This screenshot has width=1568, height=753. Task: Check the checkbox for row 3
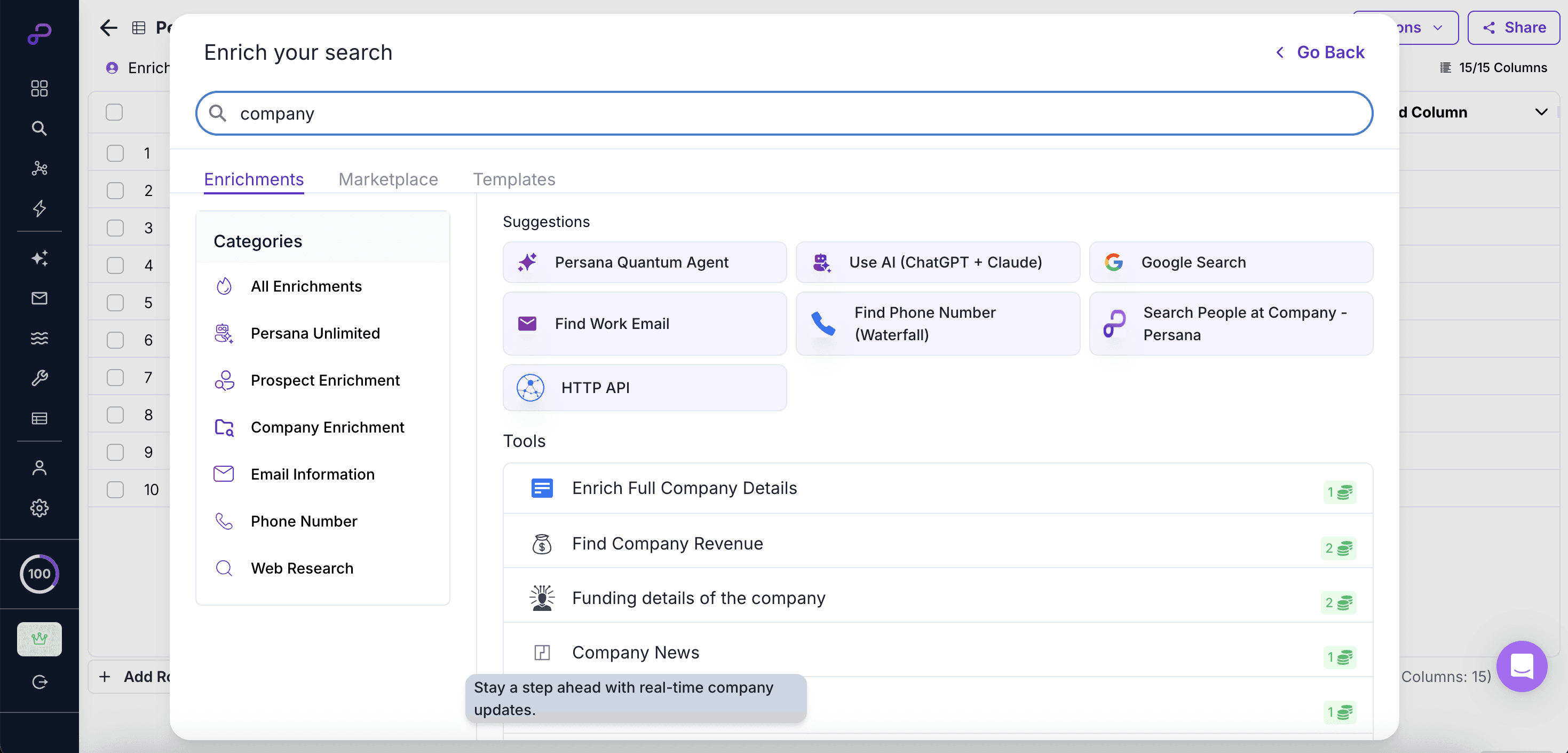[115, 228]
